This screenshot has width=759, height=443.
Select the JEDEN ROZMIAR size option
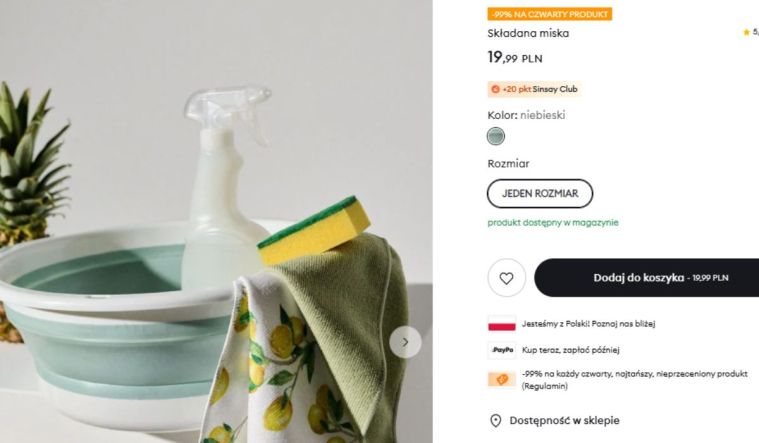540,193
